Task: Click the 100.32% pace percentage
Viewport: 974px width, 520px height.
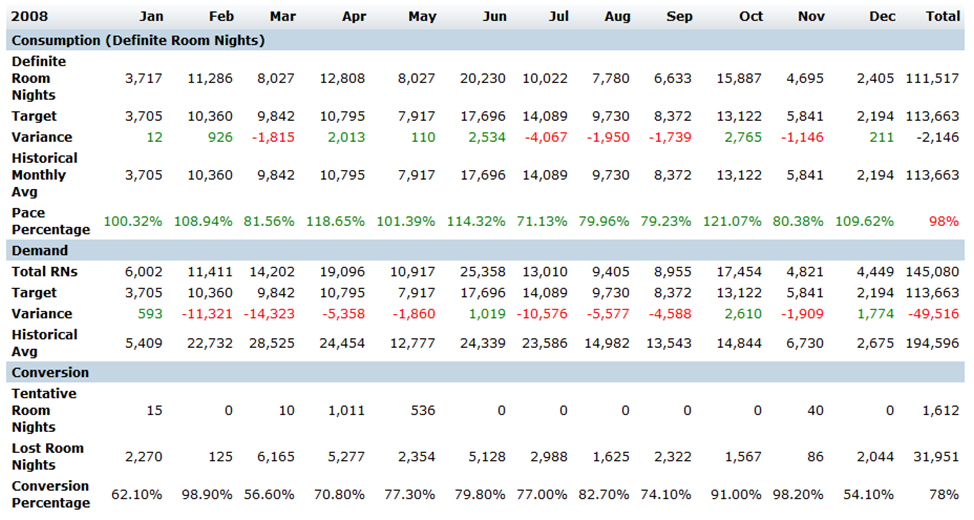Action: [133, 221]
